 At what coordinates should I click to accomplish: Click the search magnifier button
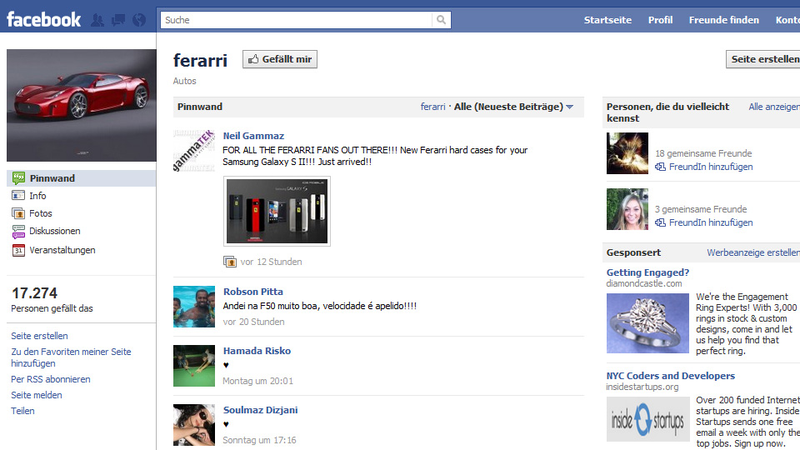click(441, 20)
